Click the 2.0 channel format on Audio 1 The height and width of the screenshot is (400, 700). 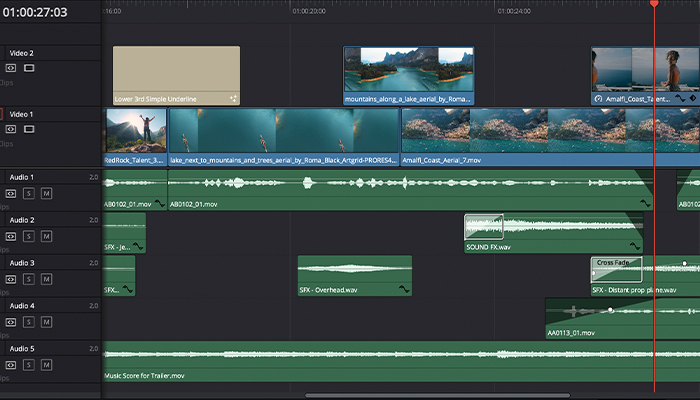click(93, 177)
